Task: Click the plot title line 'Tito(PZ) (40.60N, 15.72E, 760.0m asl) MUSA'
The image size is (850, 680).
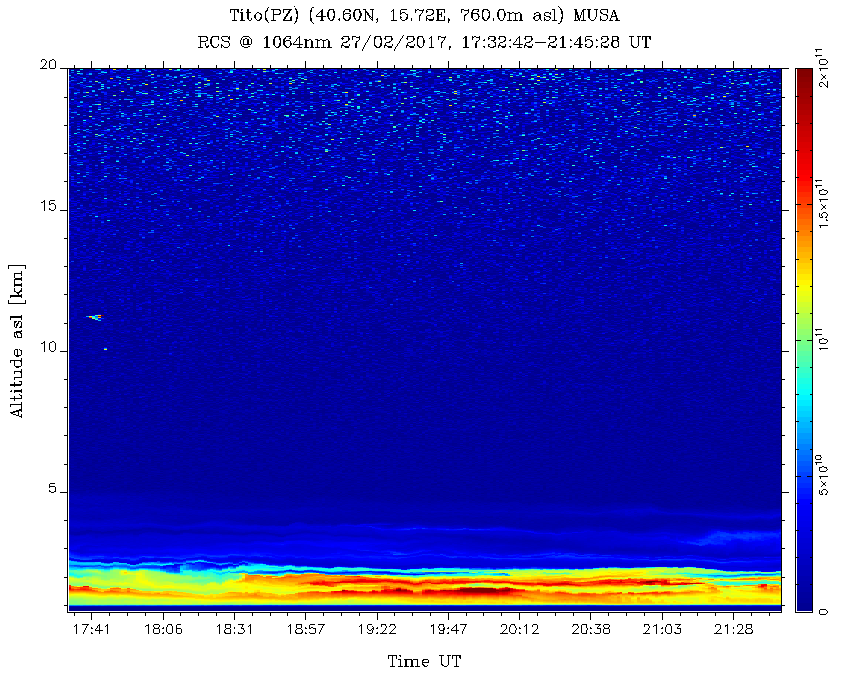Action: click(x=424, y=15)
